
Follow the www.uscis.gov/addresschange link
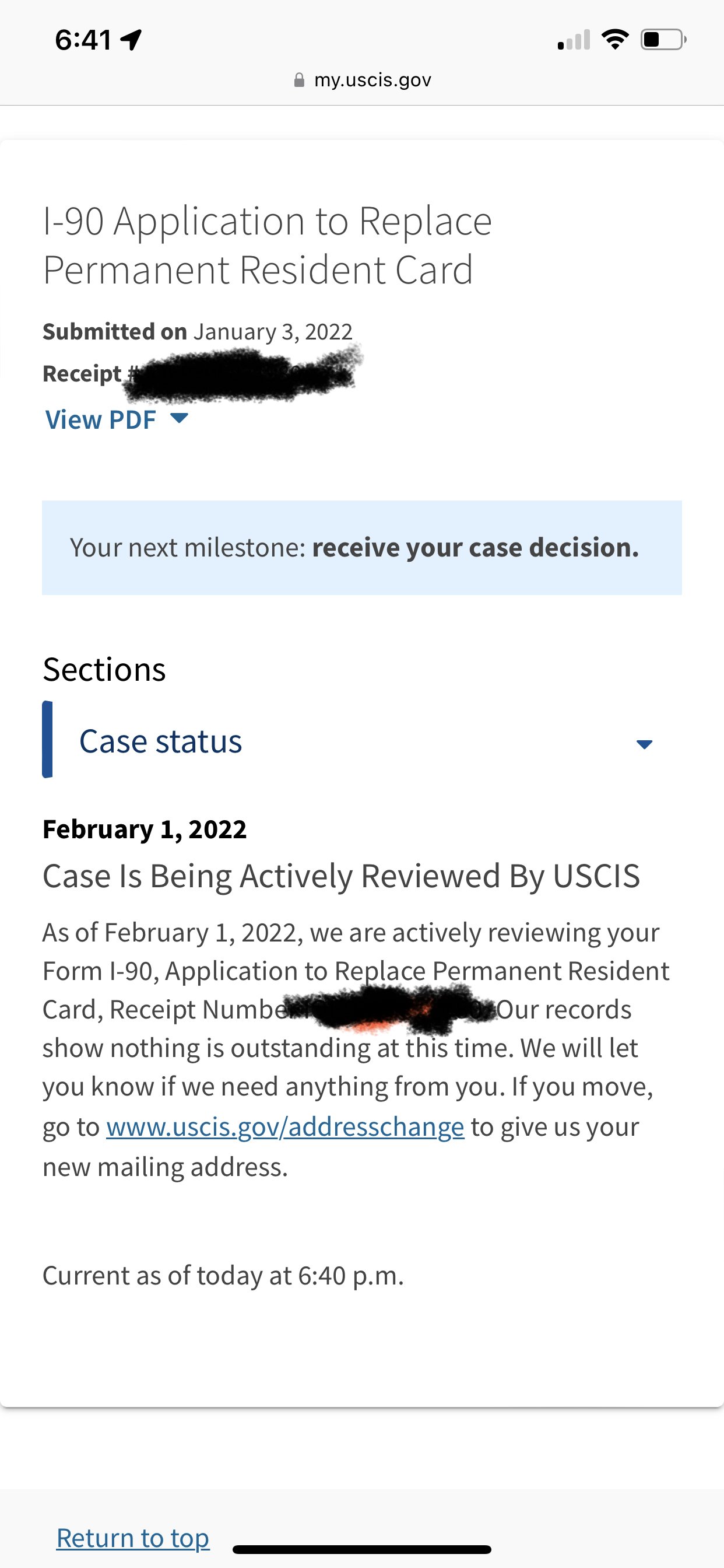[x=284, y=1126]
